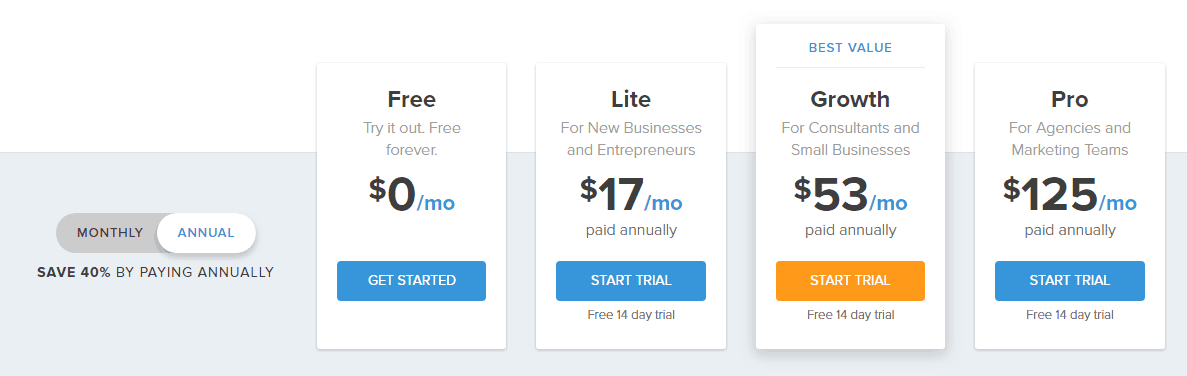Click the $17/mo price
This screenshot has height=376, width=1187.
(x=631, y=194)
